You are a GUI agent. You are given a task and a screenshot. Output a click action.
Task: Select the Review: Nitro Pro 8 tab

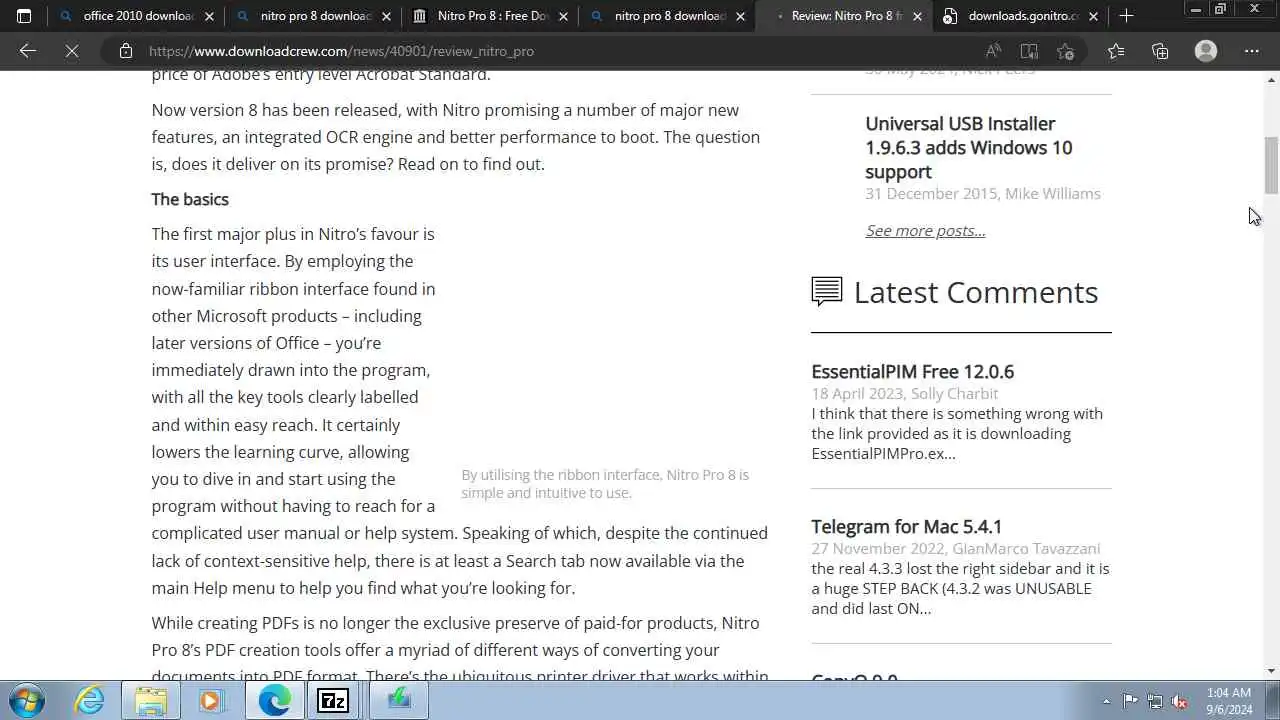[845, 16]
